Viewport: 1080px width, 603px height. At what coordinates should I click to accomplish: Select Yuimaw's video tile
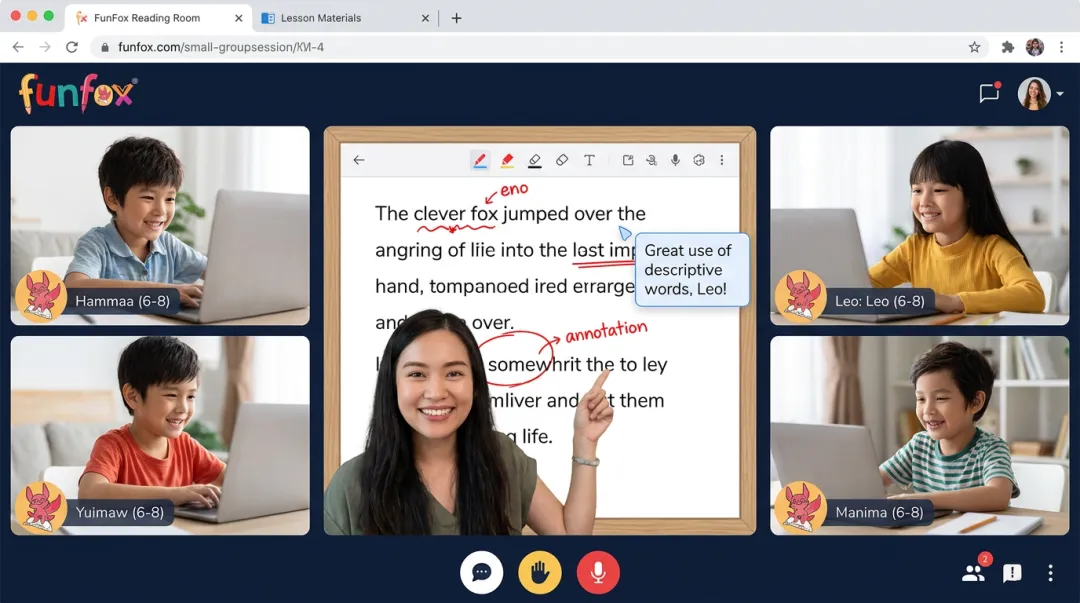click(x=160, y=436)
